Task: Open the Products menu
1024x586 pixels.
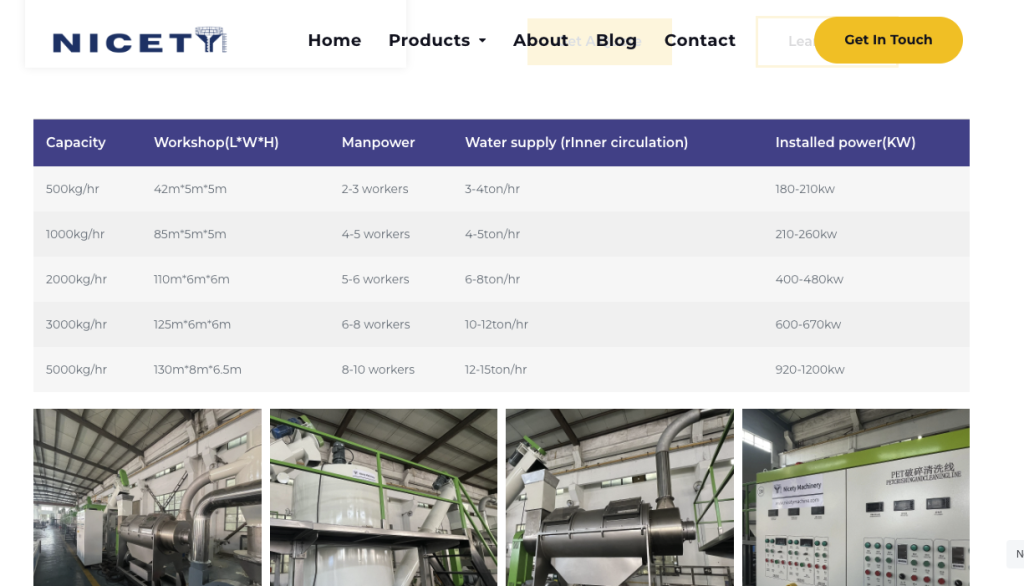Action: [x=429, y=40]
